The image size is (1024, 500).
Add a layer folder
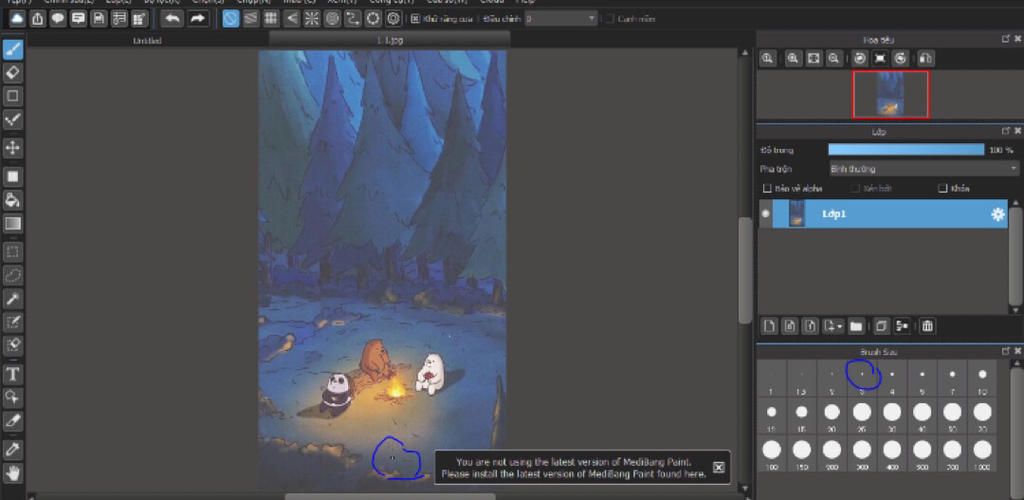[856, 326]
